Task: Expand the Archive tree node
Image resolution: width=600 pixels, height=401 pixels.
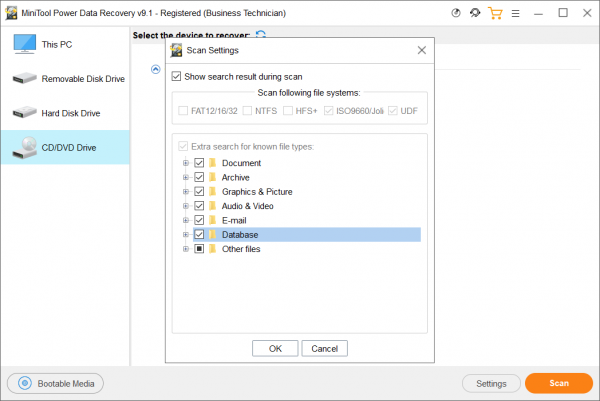Action: coord(186,177)
